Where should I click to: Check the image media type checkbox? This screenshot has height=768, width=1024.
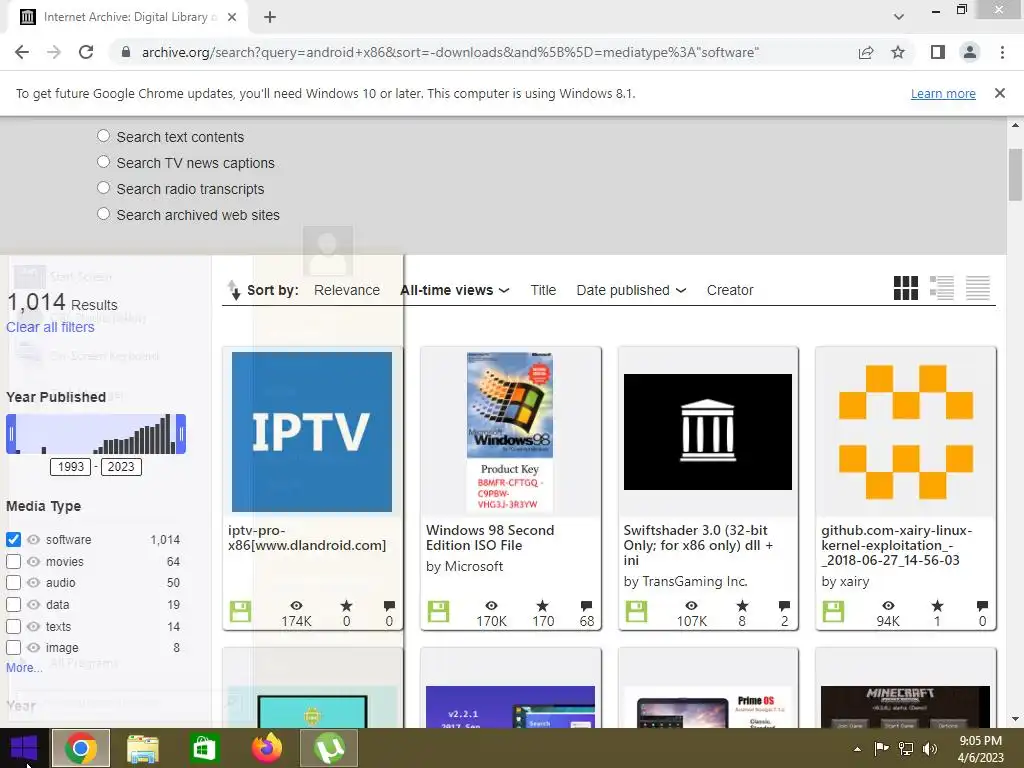[13, 648]
